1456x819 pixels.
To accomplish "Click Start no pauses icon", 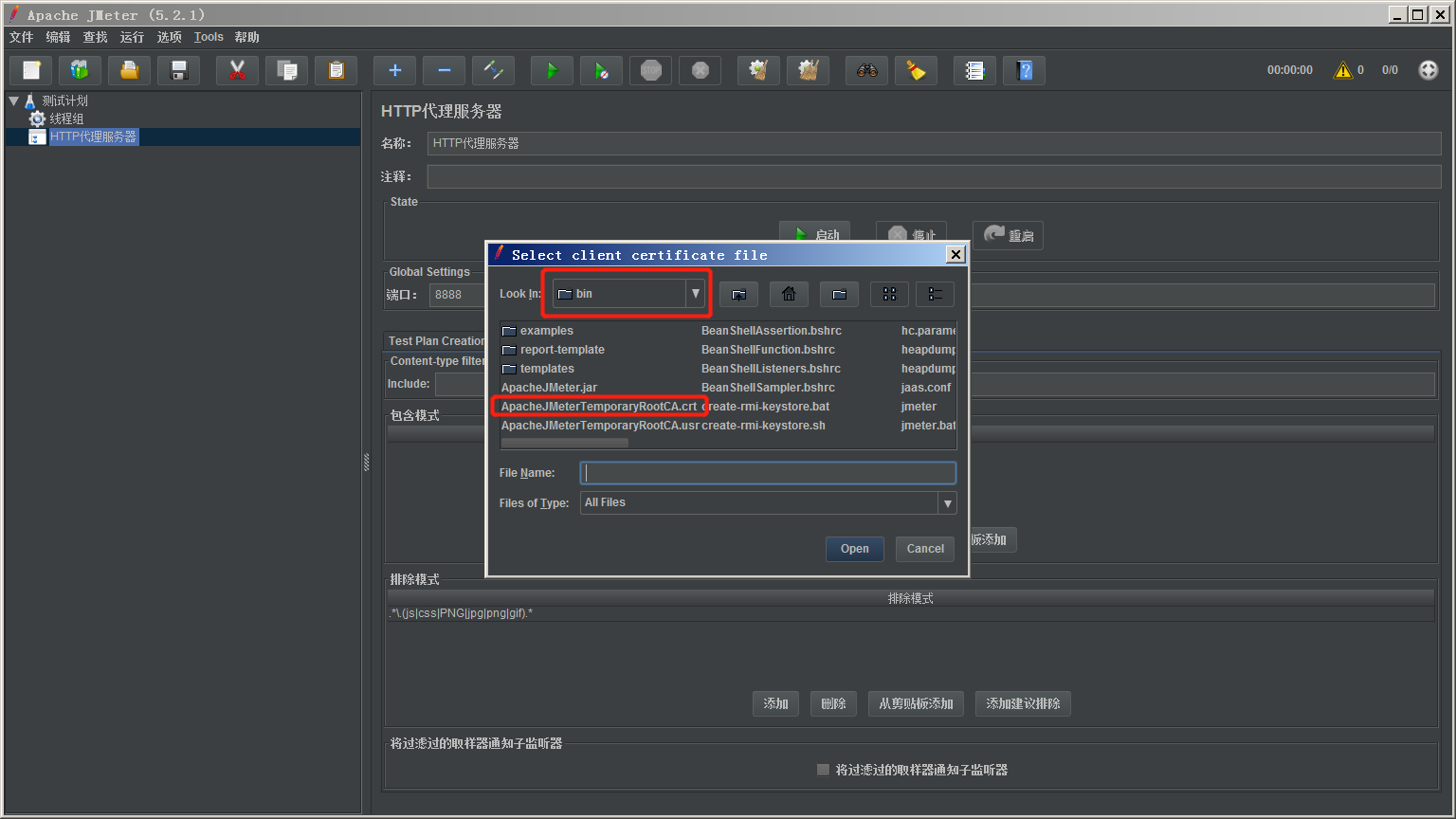I will tap(601, 70).
